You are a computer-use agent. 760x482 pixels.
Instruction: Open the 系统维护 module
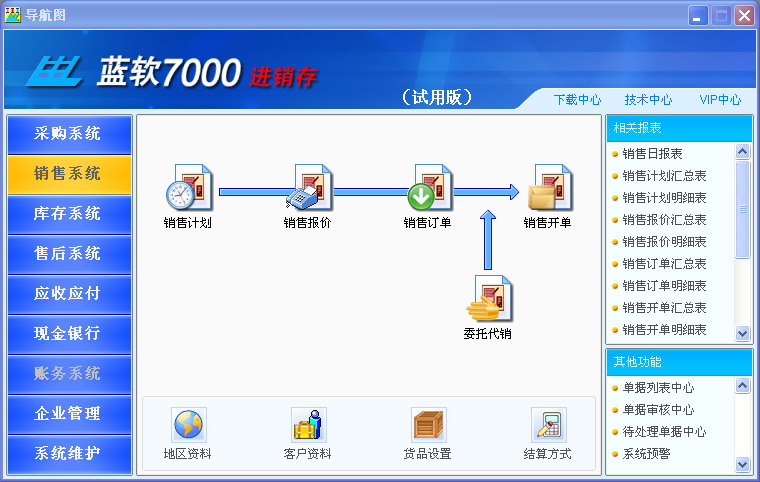click(69, 454)
